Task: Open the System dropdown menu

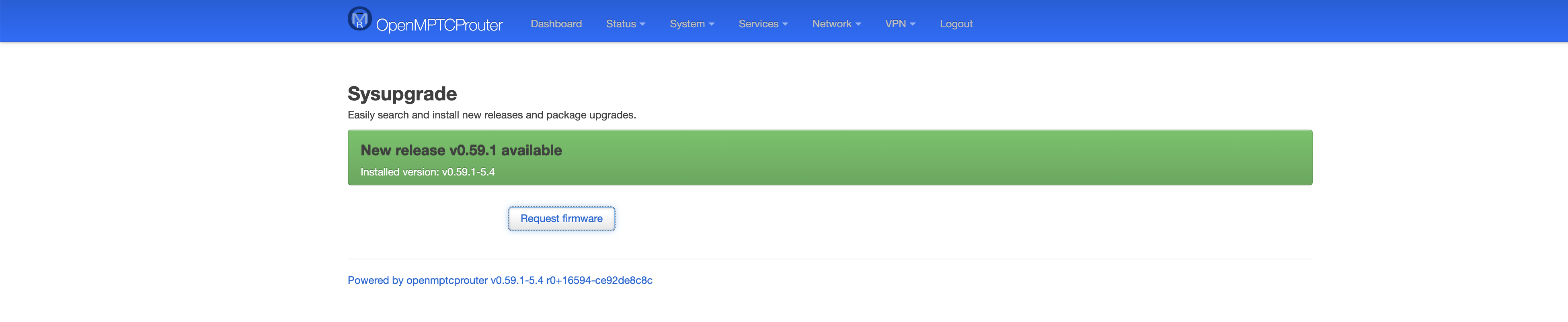Action: click(692, 24)
